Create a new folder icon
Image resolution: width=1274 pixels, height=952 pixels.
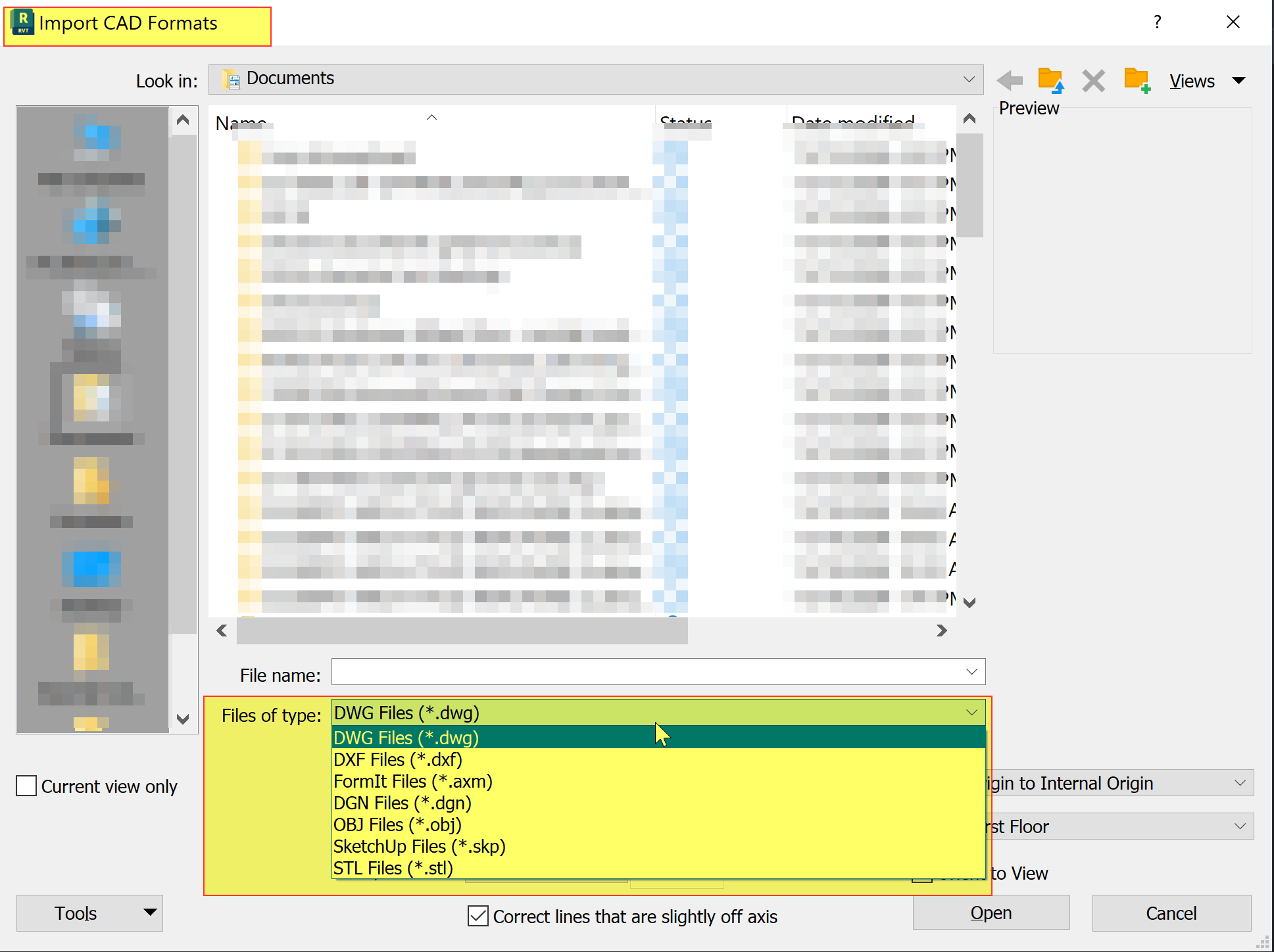(1137, 81)
